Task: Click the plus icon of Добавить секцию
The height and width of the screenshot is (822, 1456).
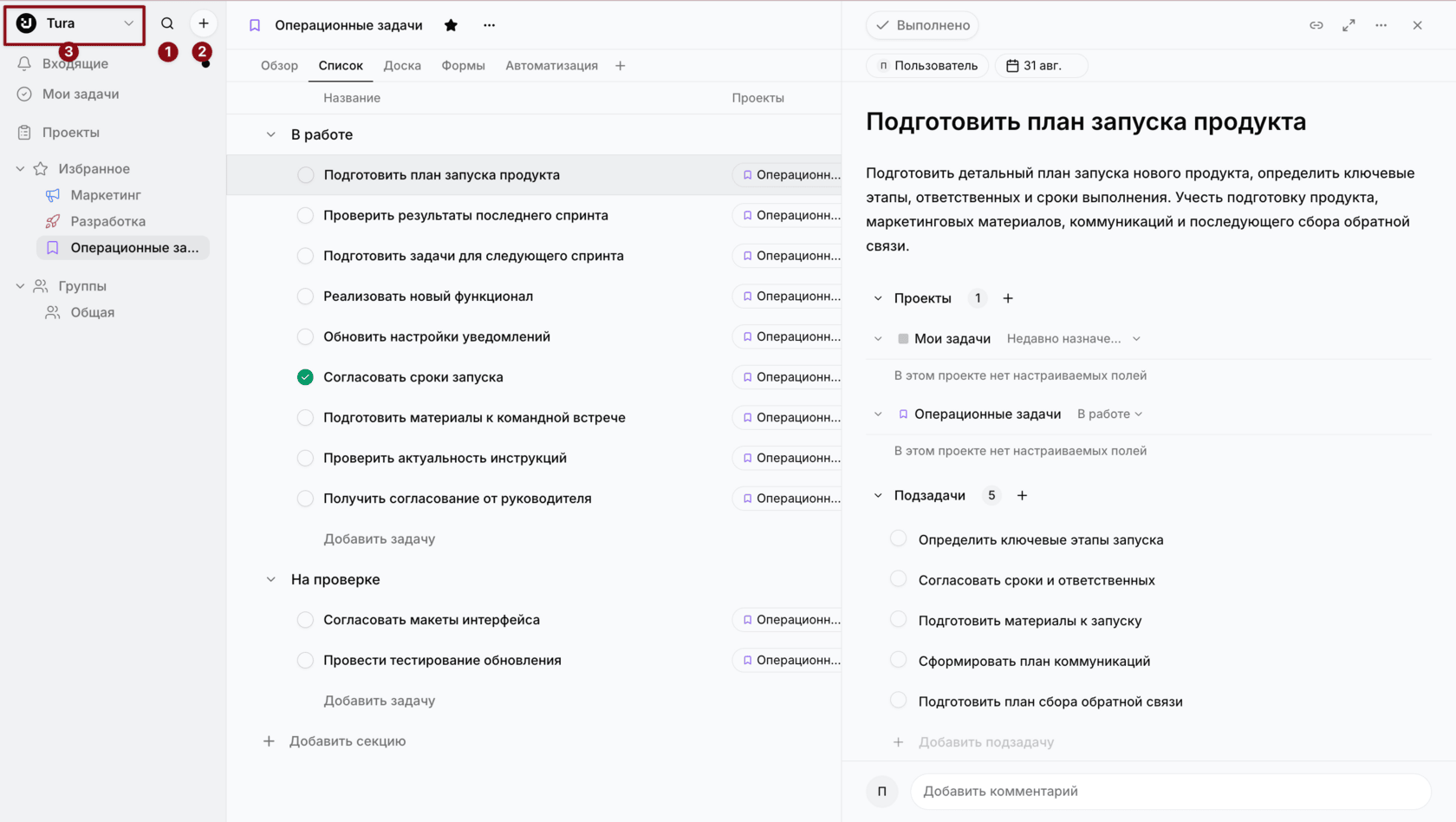Action: (269, 740)
